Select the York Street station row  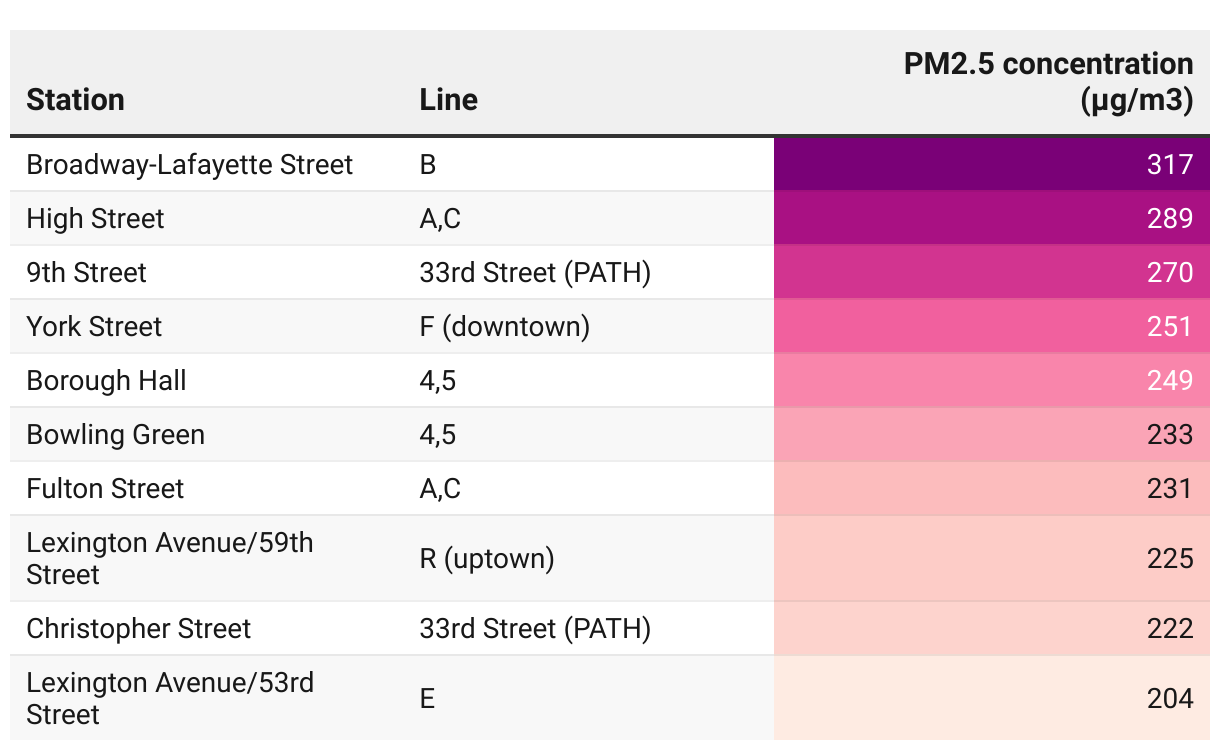pos(95,327)
